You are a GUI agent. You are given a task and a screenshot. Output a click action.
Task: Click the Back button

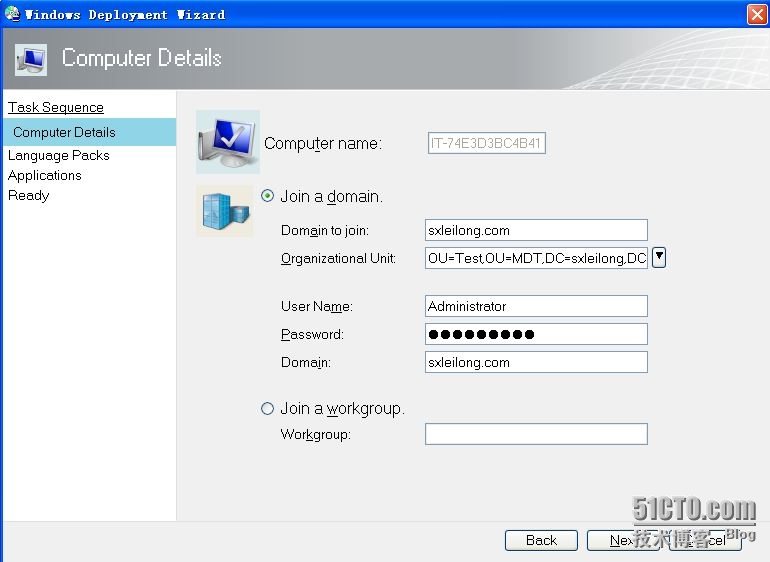coord(541,540)
